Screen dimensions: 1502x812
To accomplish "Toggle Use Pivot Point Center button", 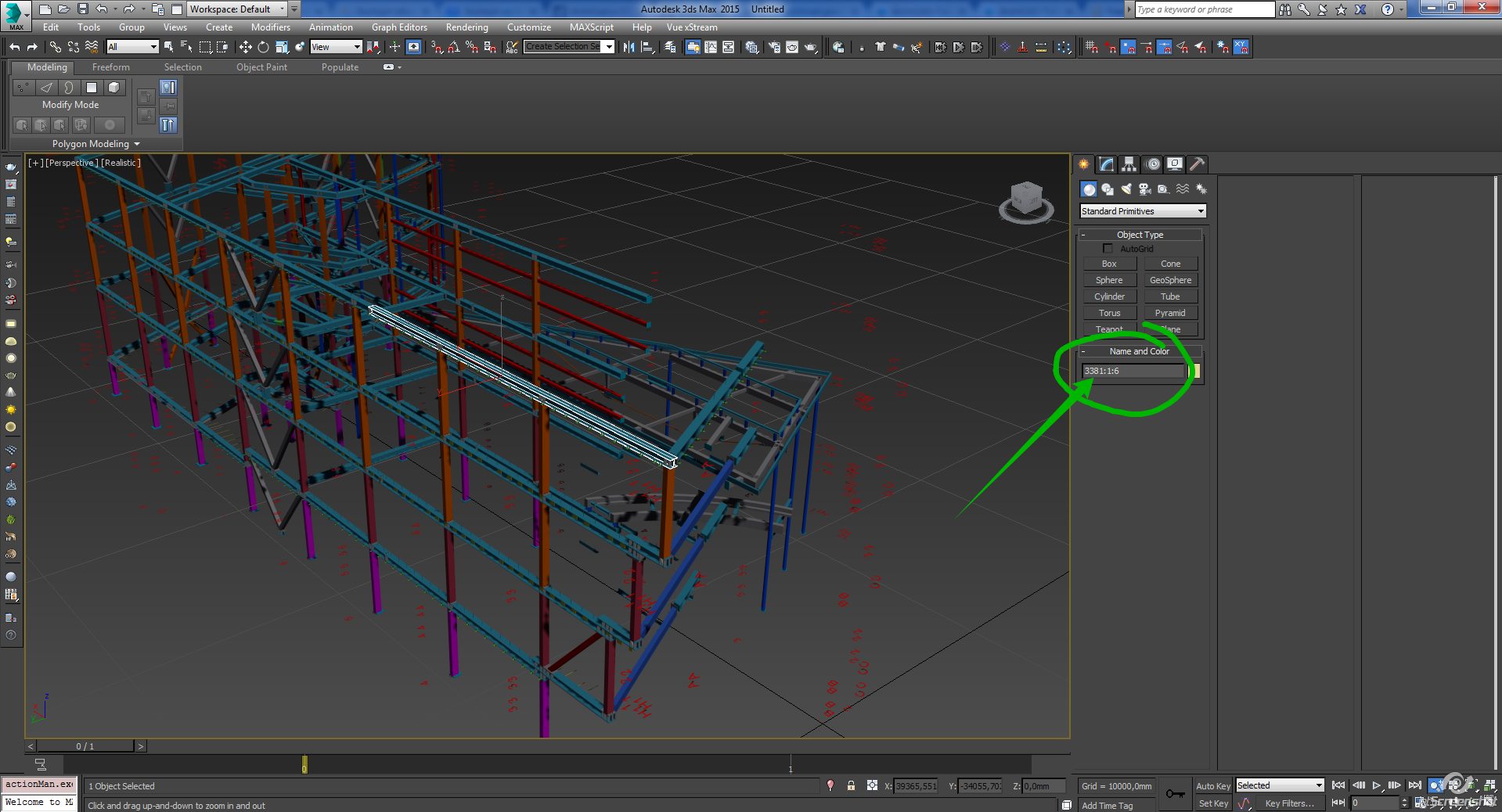I will coord(373,47).
